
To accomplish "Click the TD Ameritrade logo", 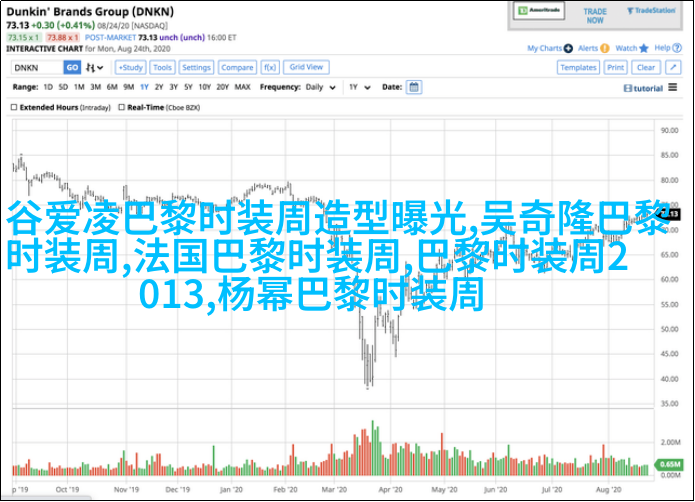I will [x=539, y=11].
